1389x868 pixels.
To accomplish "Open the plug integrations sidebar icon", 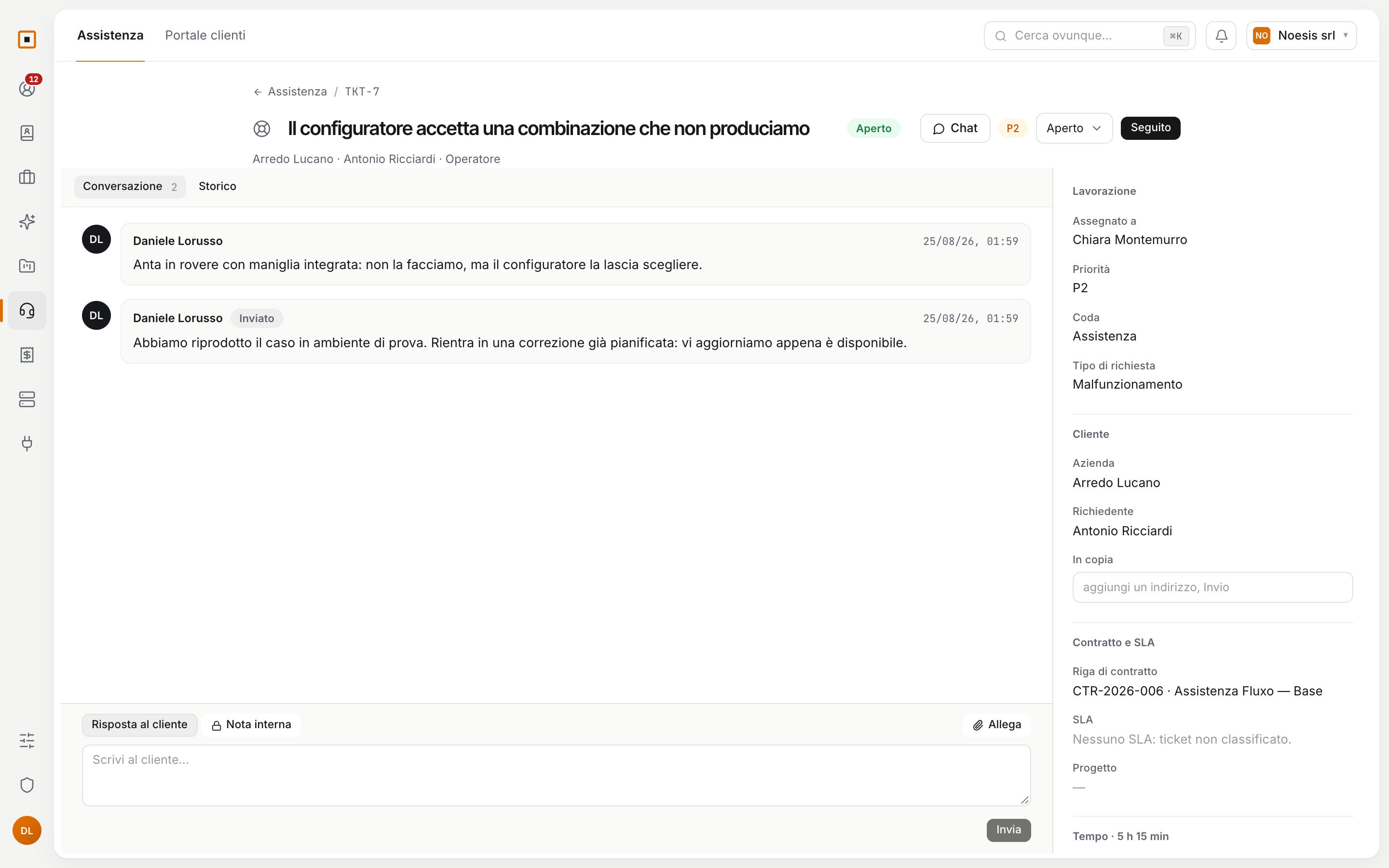I will click(27, 443).
